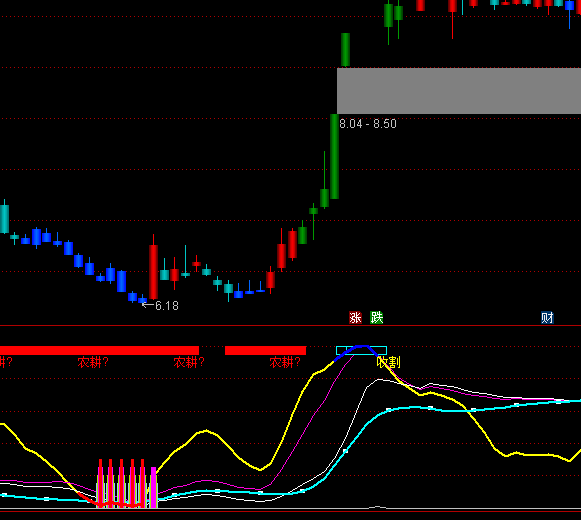Click the magenta signal bar after the red spikes

(x=154, y=487)
